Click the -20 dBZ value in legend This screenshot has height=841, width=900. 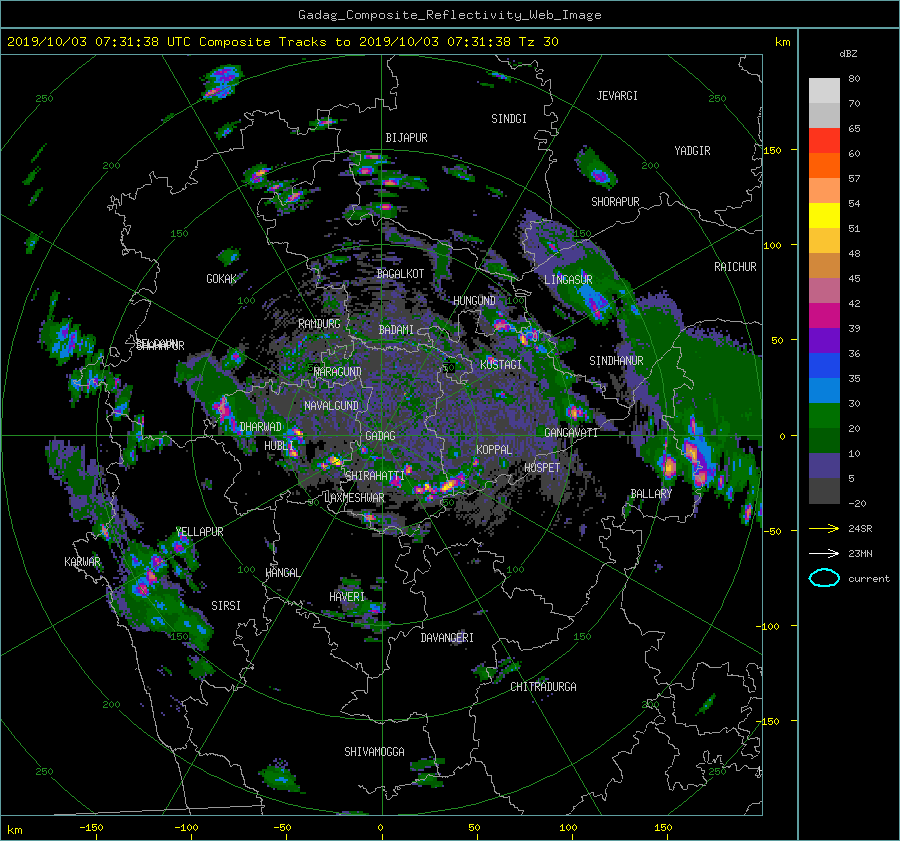[857, 503]
